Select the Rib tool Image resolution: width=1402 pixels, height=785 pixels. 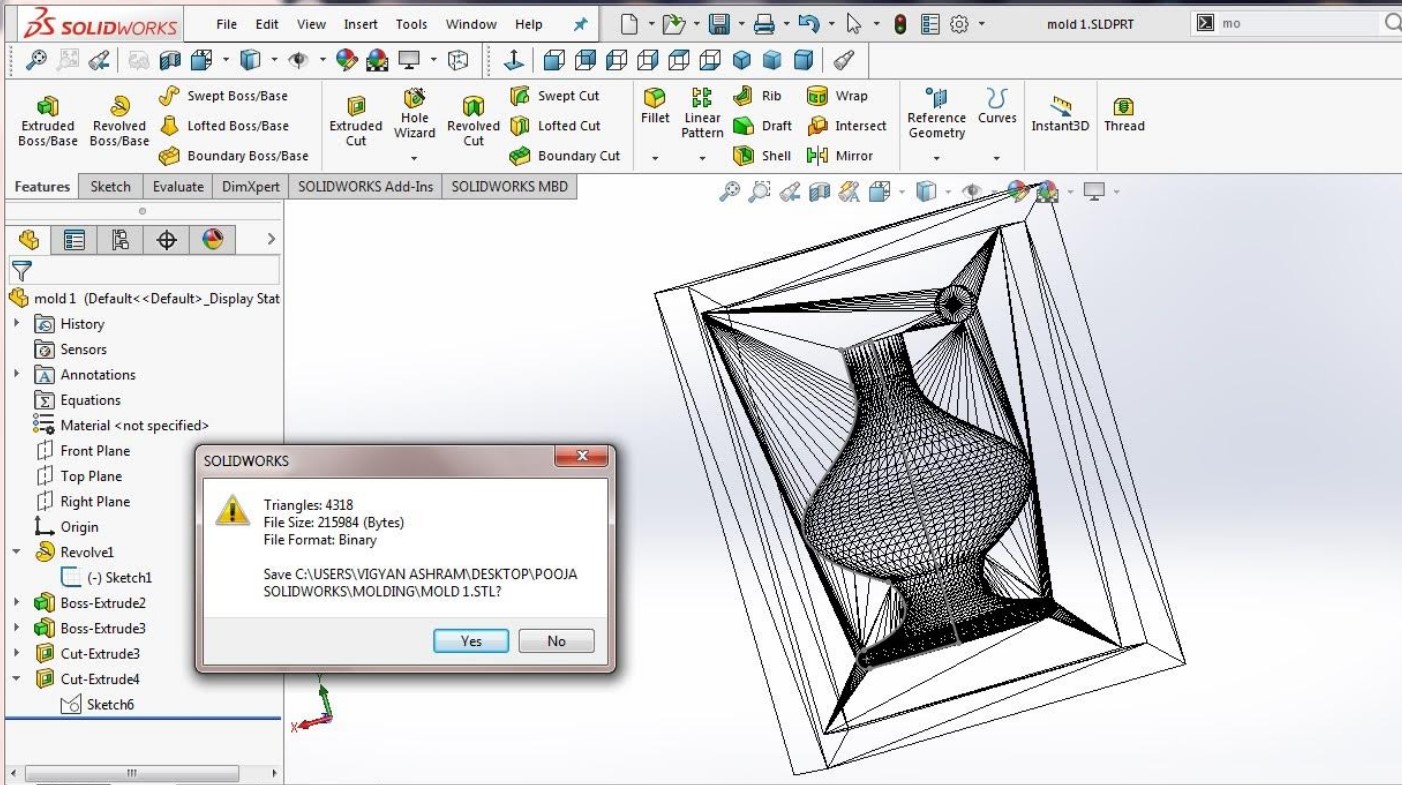[x=758, y=96]
